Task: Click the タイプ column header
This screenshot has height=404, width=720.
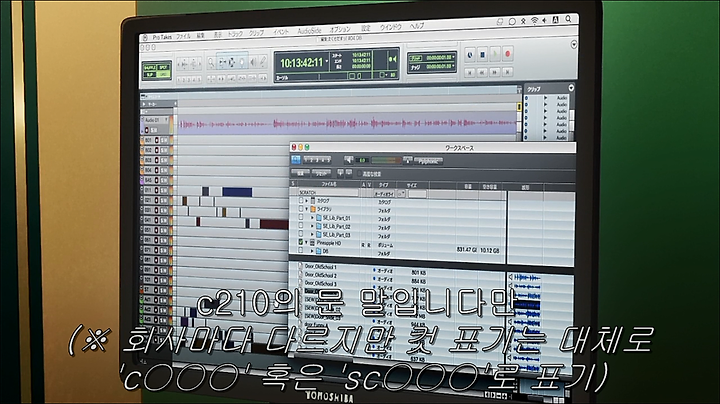Action: 383,185
